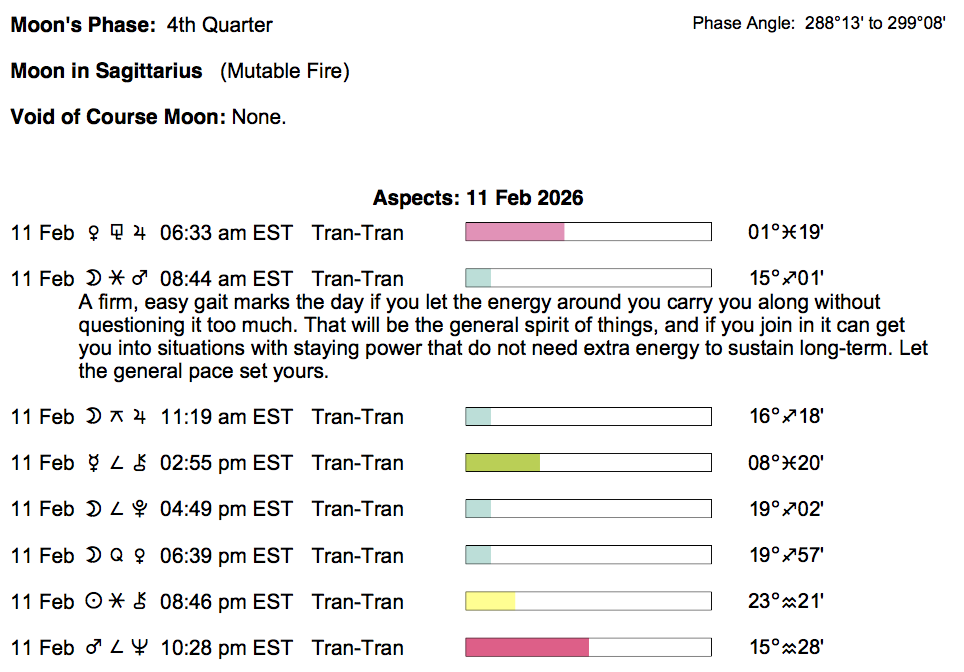Click the Mars–Neptune aspect glyphs at 10:28 pm
The image size is (964, 672).
click(117, 648)
